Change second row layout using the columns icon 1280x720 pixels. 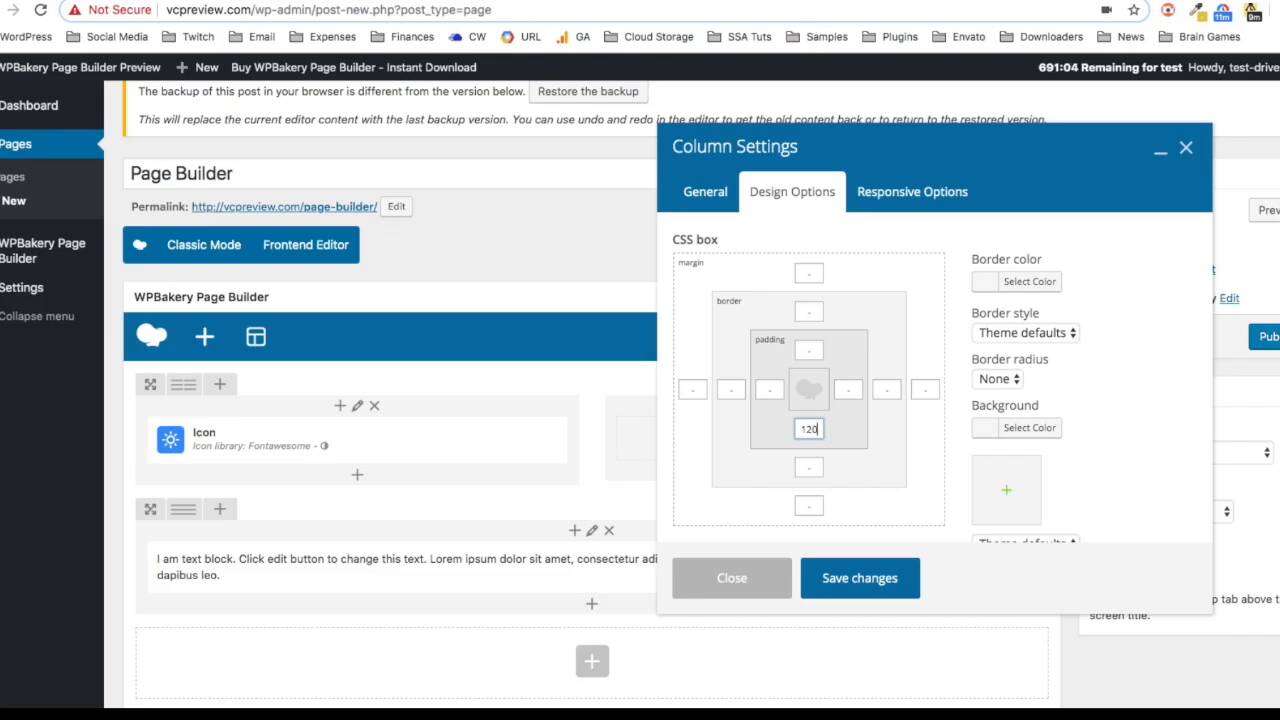click(x=183, y=509)
